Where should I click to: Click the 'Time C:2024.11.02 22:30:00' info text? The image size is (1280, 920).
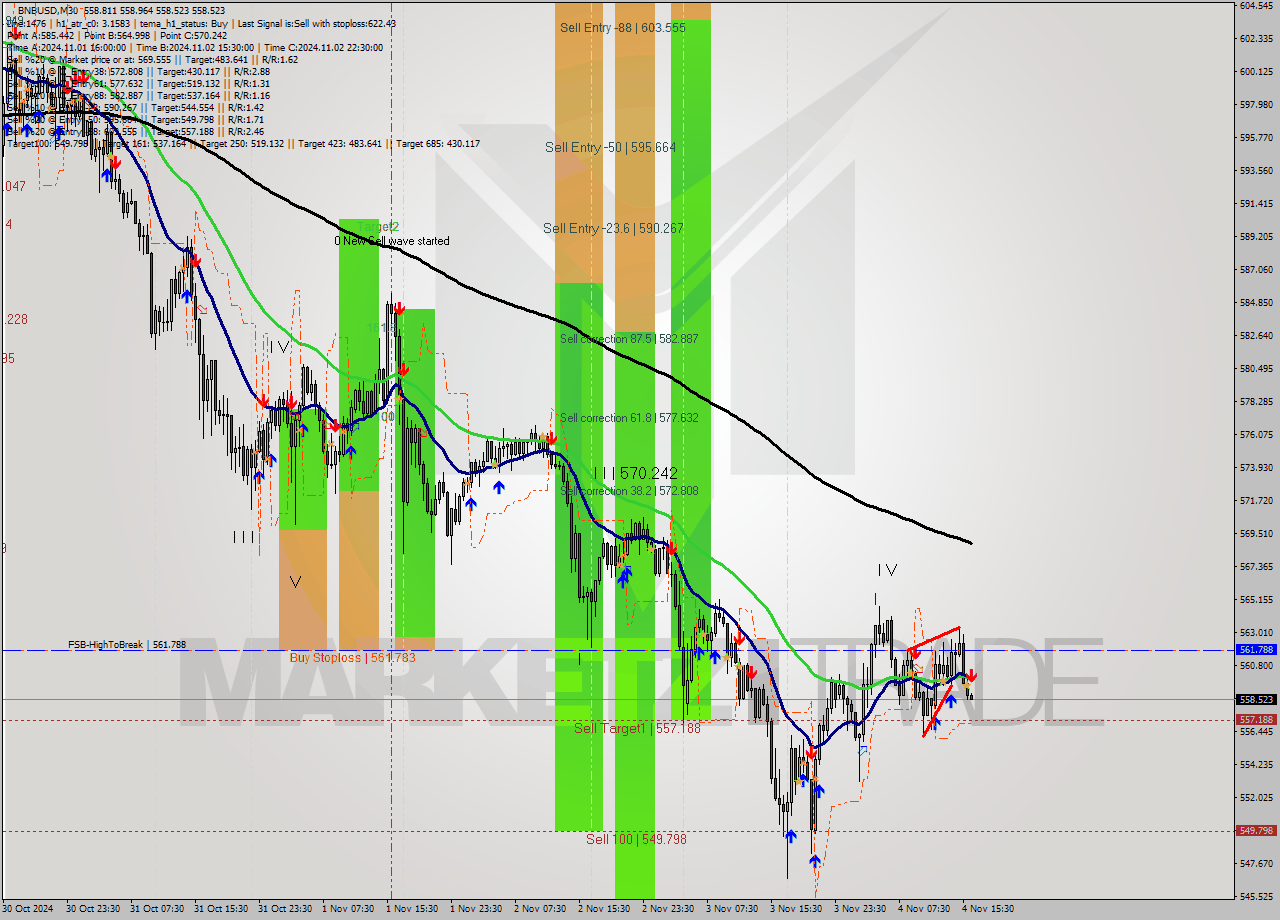click(324, 47)
